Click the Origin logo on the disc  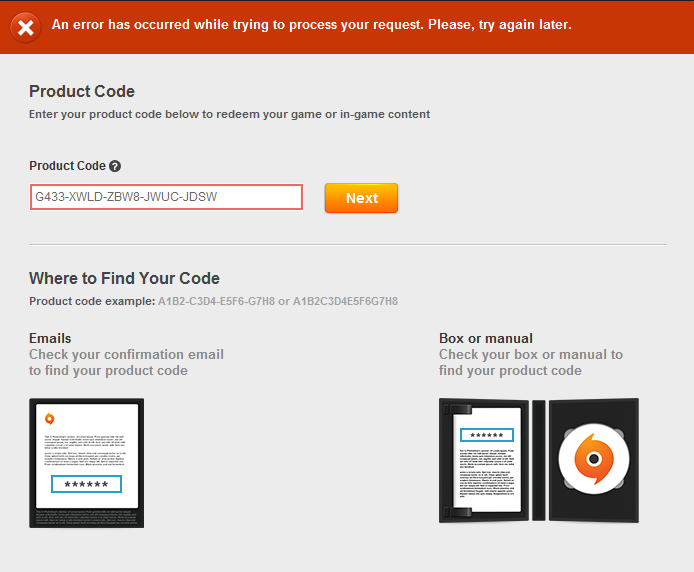[x=594, y=459]
